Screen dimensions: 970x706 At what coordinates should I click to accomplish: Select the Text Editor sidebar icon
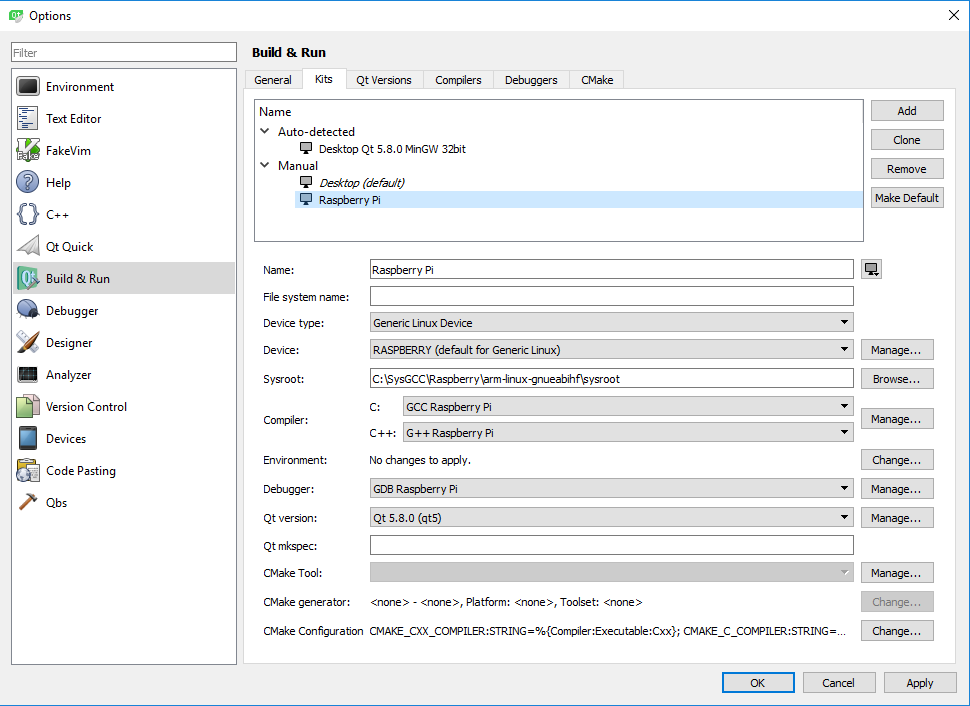pyautogui.click(x=28, y=119)
